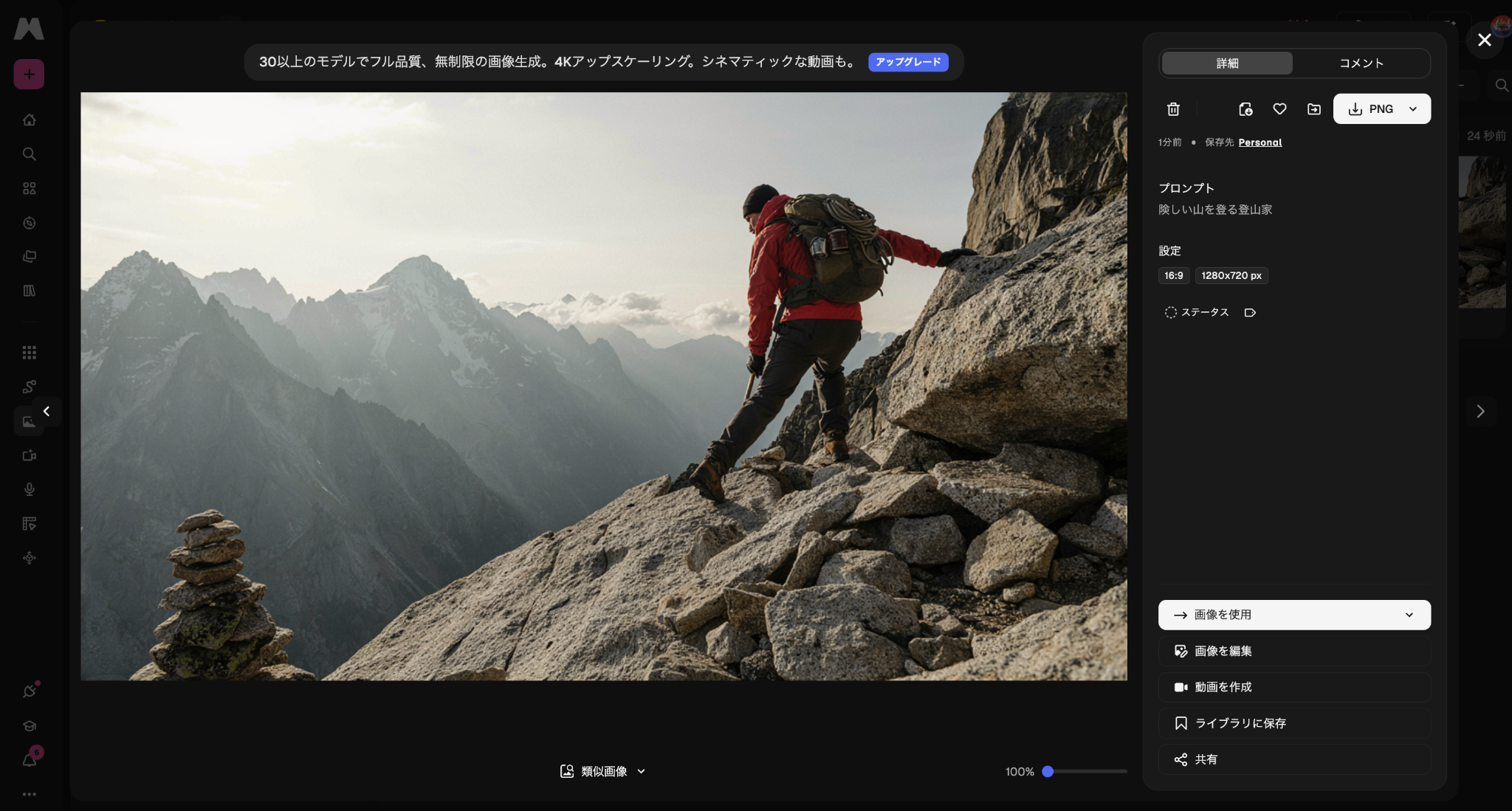Delete image with the trash icon
1512x811 pixels.
point(1173,109)
